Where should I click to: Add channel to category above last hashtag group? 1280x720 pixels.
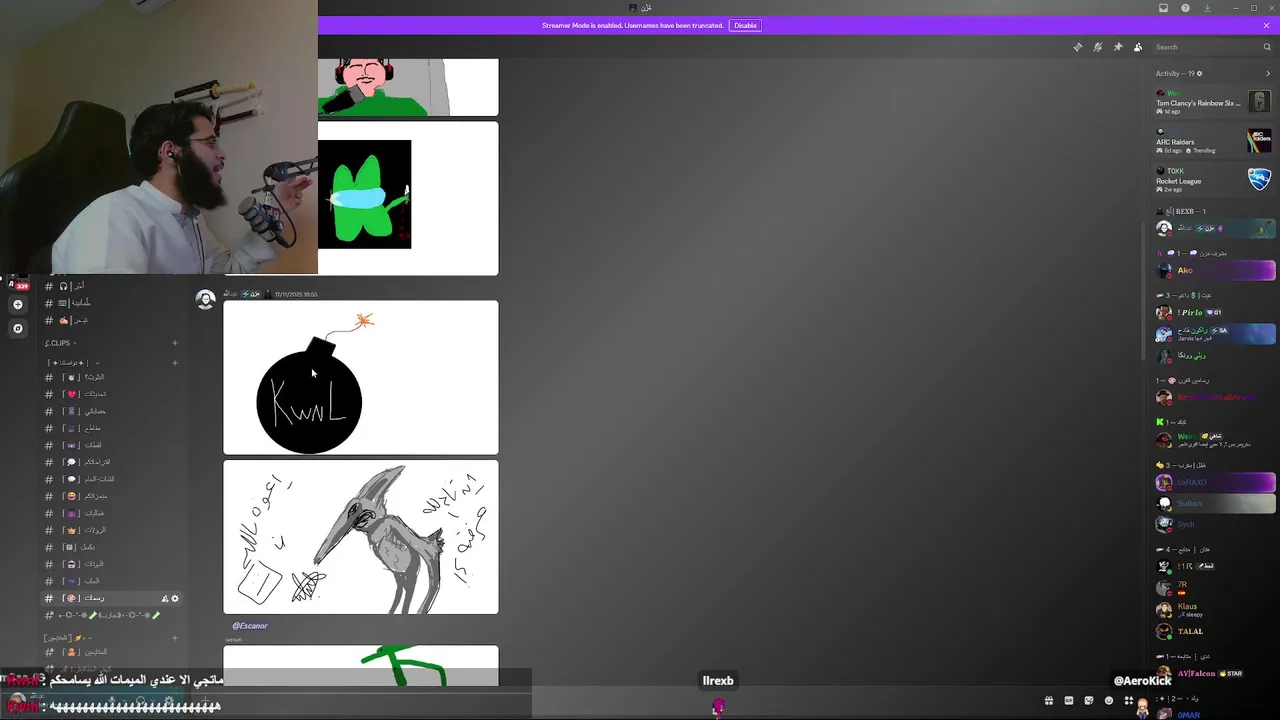pos(175,638)
